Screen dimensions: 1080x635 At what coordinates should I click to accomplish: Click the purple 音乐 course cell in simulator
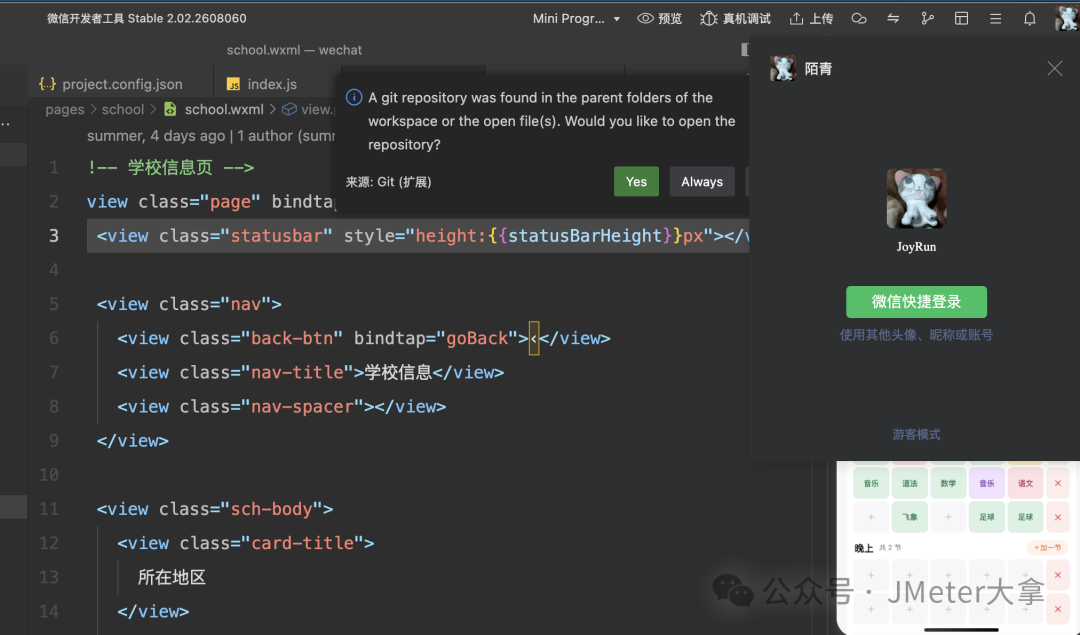986,483
